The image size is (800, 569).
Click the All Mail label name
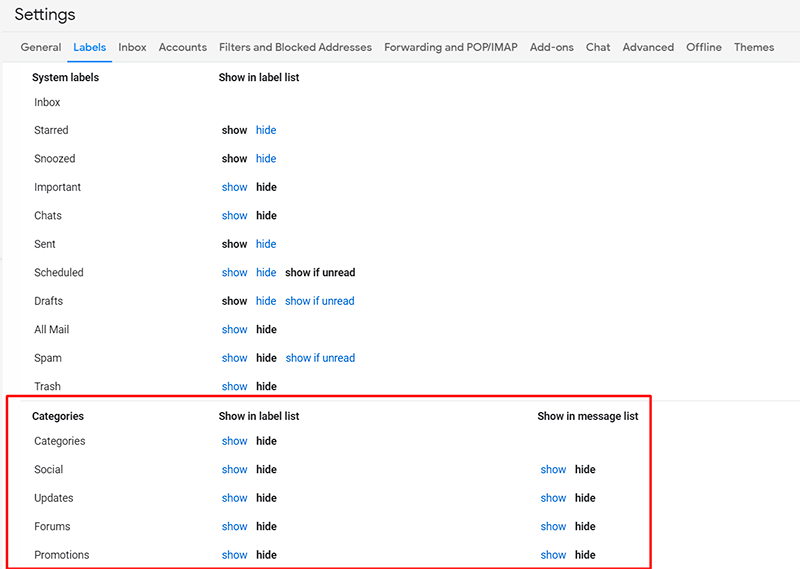click(x=52, y=330)
